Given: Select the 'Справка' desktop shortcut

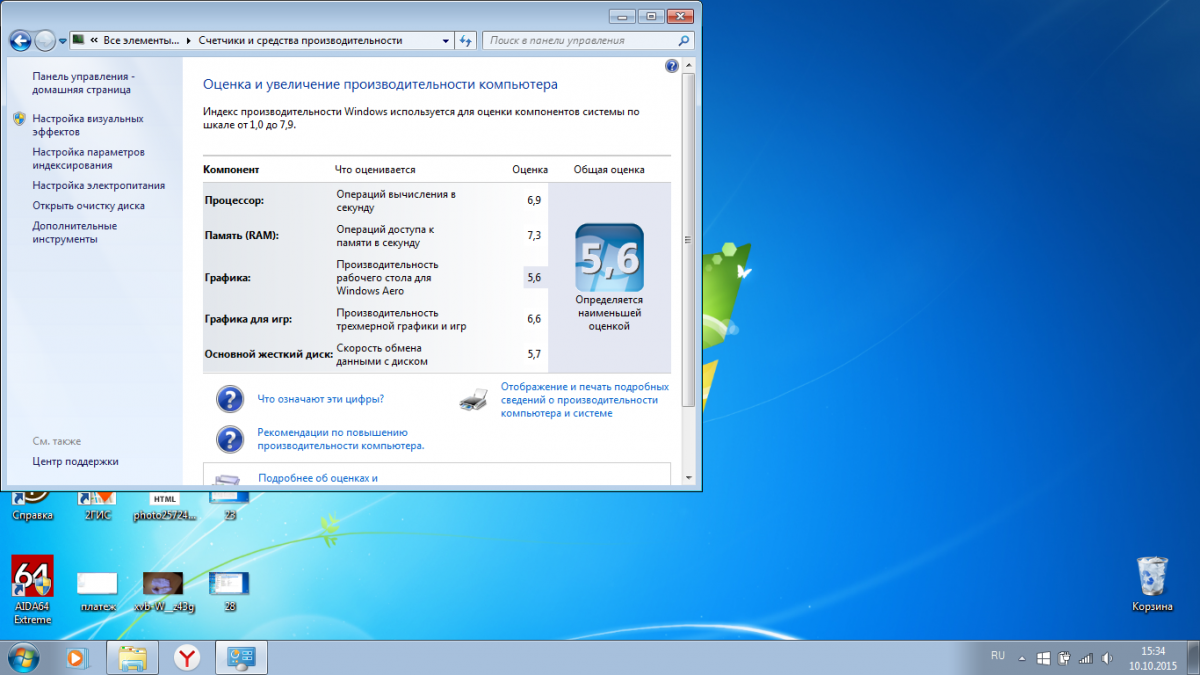Looking at the screenshot, I should (x=32, y=506).
